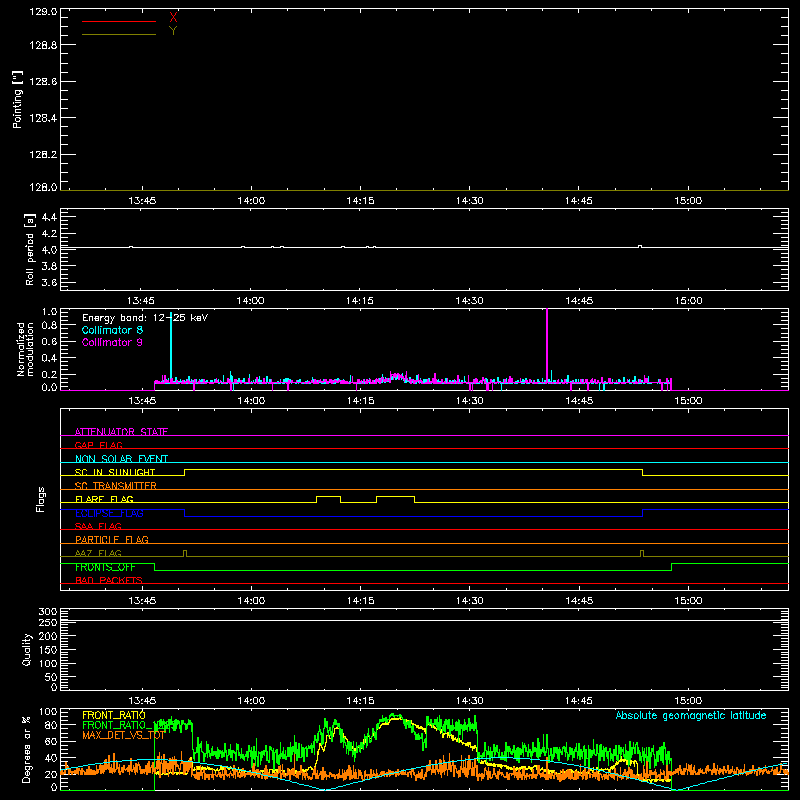Click the 128.8 tick label
This screenshot has width=800, height=800.
pos(43,45)
